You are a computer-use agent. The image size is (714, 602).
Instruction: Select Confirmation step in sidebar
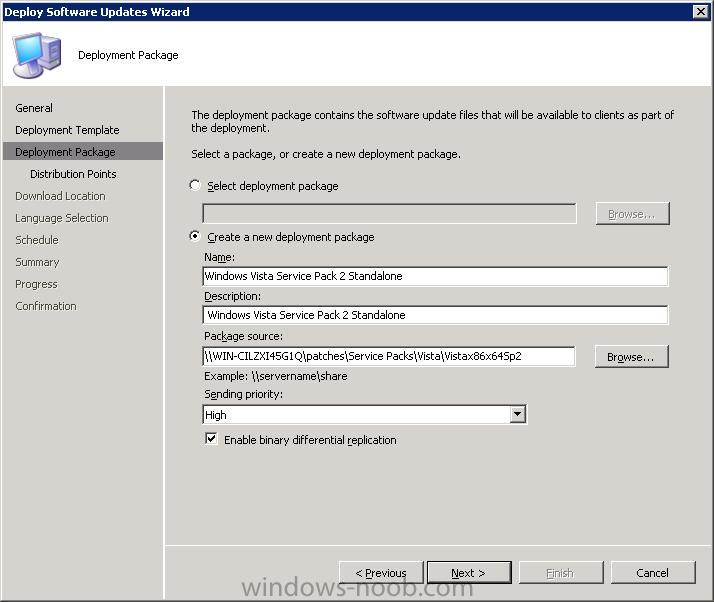pos(46,306)
